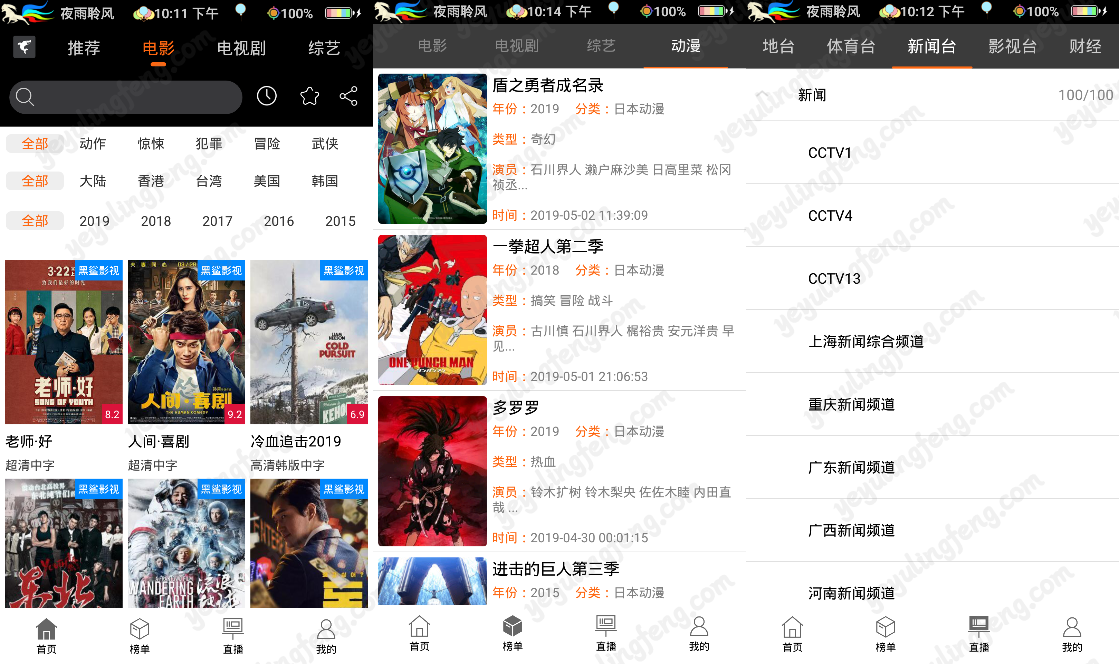Open the 多罗罗 anime cover
The image size is (1119, 664).
(x=432, y=471)
